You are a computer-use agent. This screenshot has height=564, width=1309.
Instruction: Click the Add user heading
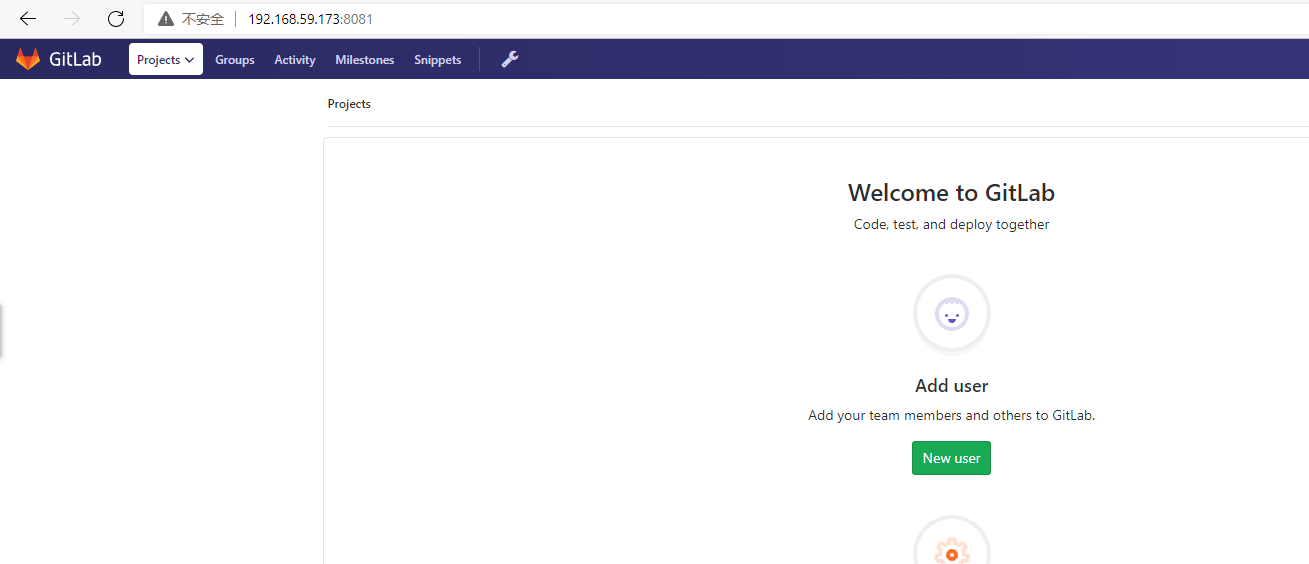[951, 386]
